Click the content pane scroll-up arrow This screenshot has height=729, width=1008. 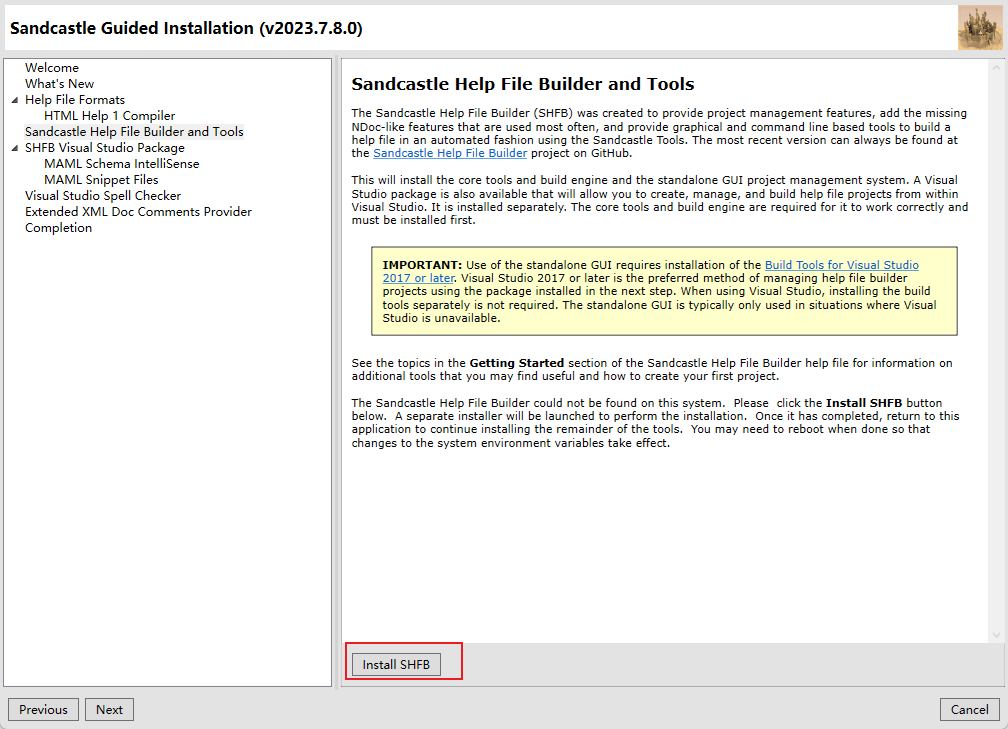tap(996, 67)
